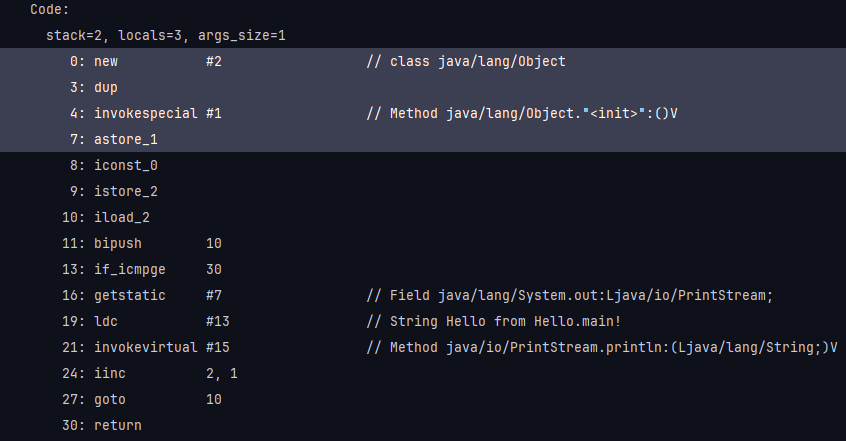Image resolution: width=846 pixels, height=441 pixels.
Task: Click the "ldc" instruction at offset 19
Action: click(106, 322)
